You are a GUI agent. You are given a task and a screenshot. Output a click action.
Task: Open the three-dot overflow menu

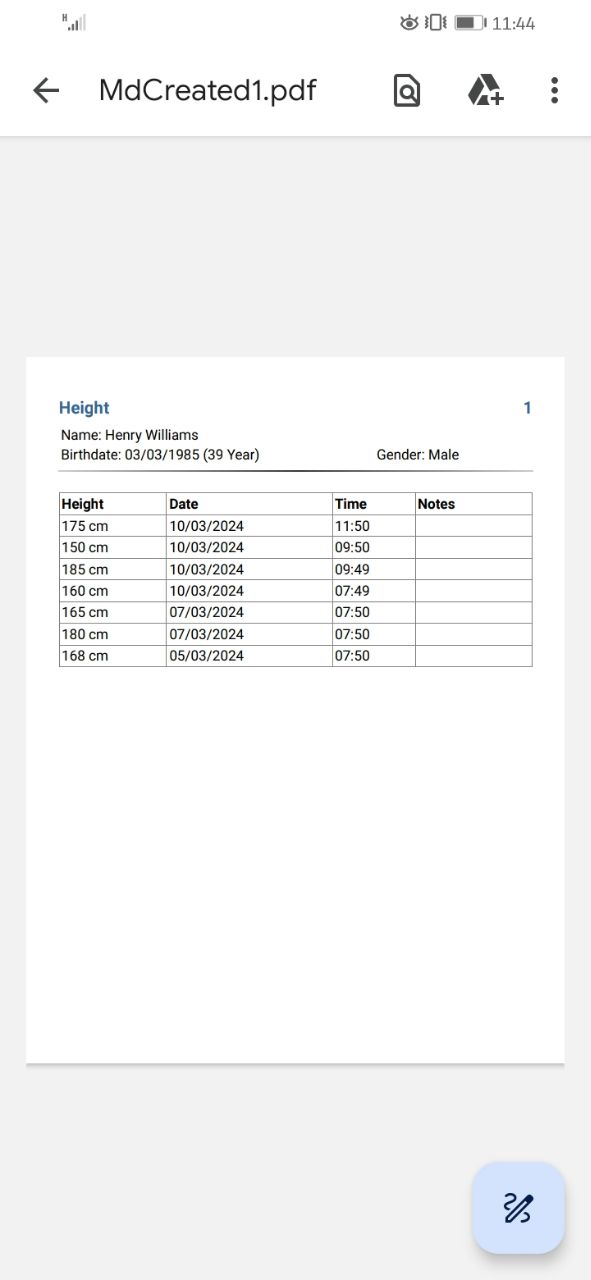point(554,91)
